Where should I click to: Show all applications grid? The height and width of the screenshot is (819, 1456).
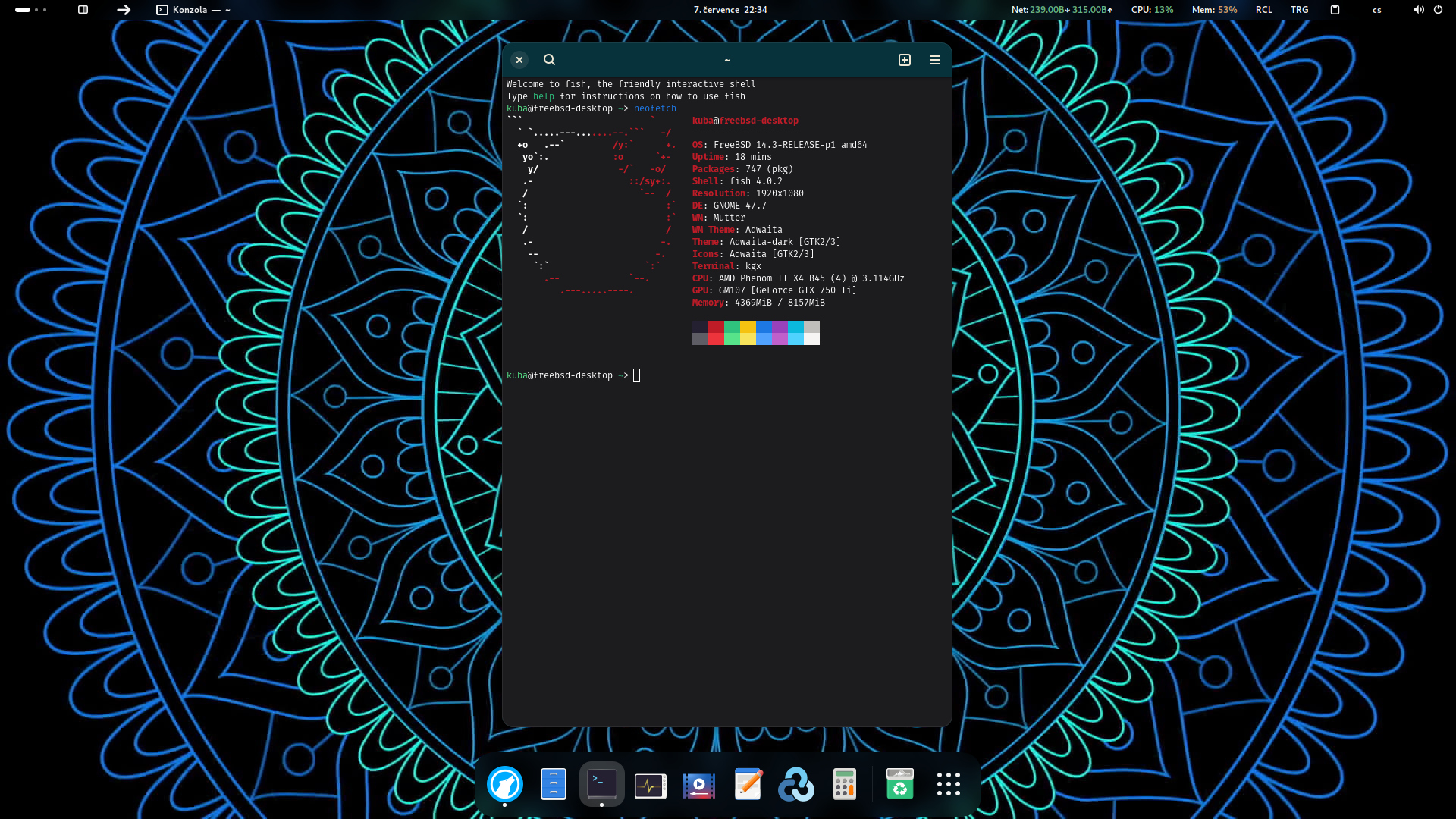point(949,784)
